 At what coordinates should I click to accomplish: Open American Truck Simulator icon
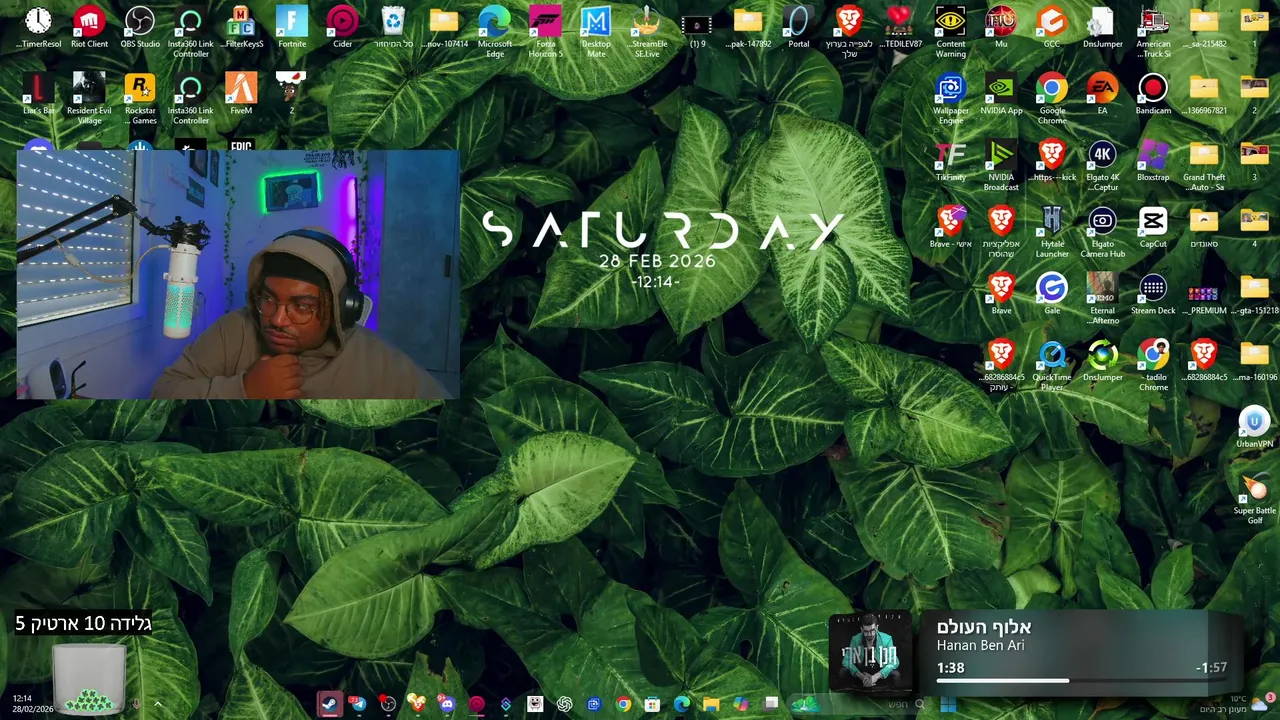pos(1153,31)
